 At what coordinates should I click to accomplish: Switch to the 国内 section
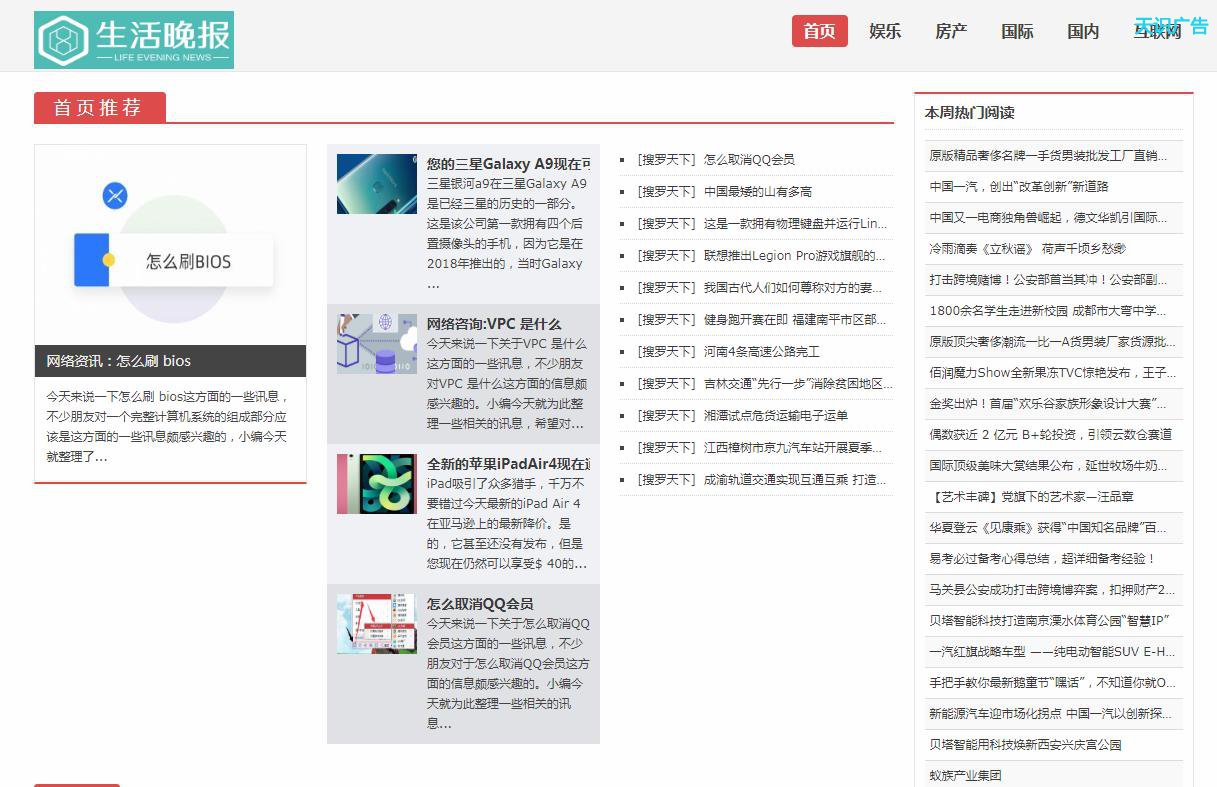tap(1083, 31)
